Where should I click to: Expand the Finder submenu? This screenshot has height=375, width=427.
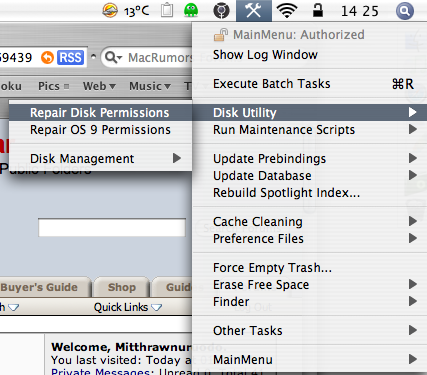(310, 302)
